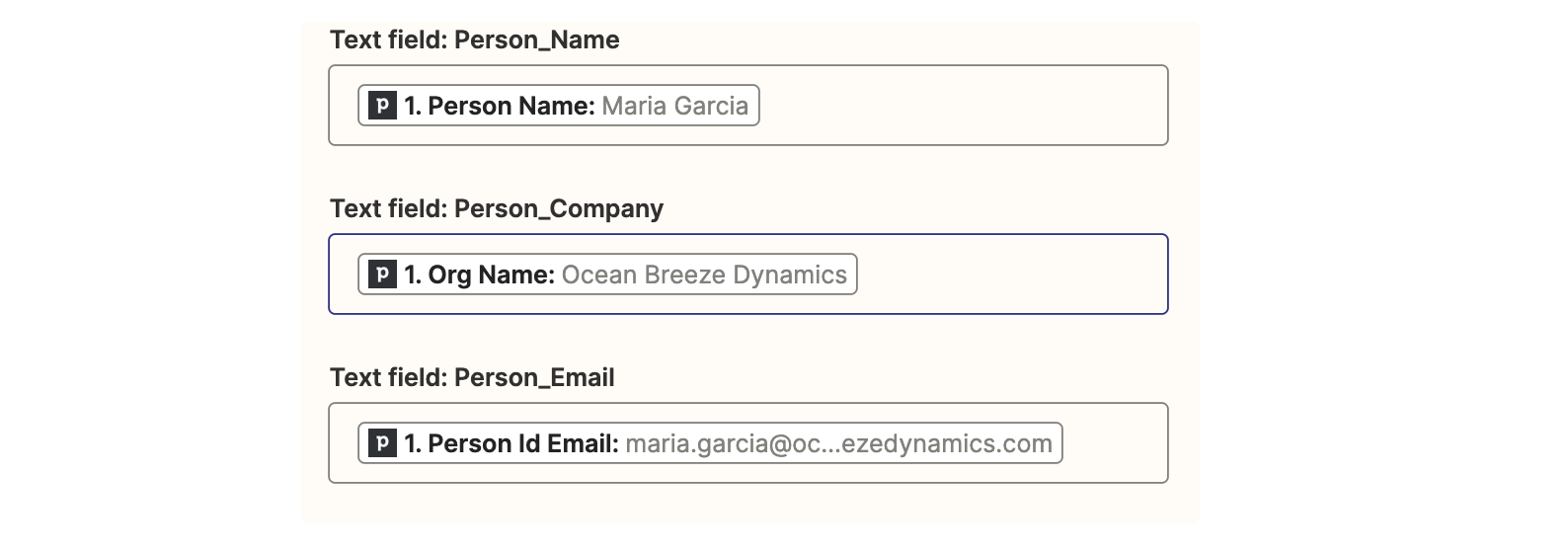Viewport: 1568px width, 551px height.
Task: Click the Pipedrive icon beside Org Name
Action: click(x=382, y=275)
